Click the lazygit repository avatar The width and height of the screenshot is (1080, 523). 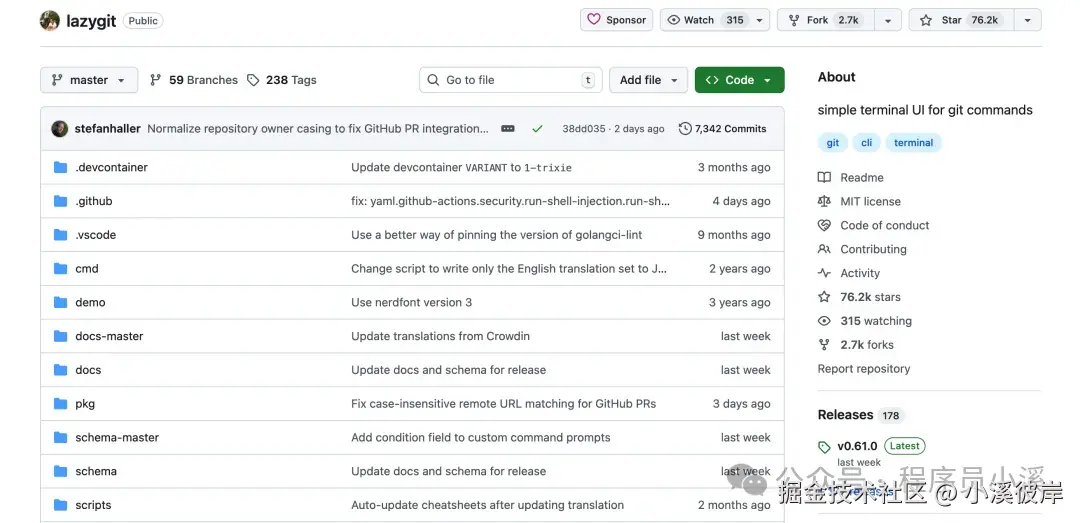[x=50, y=21]
